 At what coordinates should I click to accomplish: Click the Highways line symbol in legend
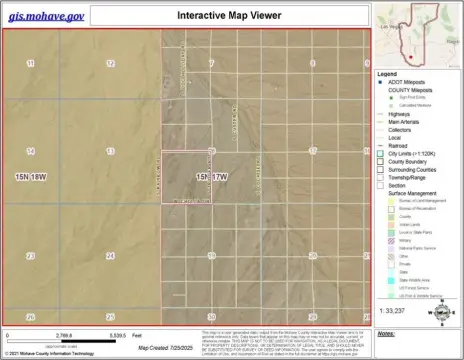point(380,114)
